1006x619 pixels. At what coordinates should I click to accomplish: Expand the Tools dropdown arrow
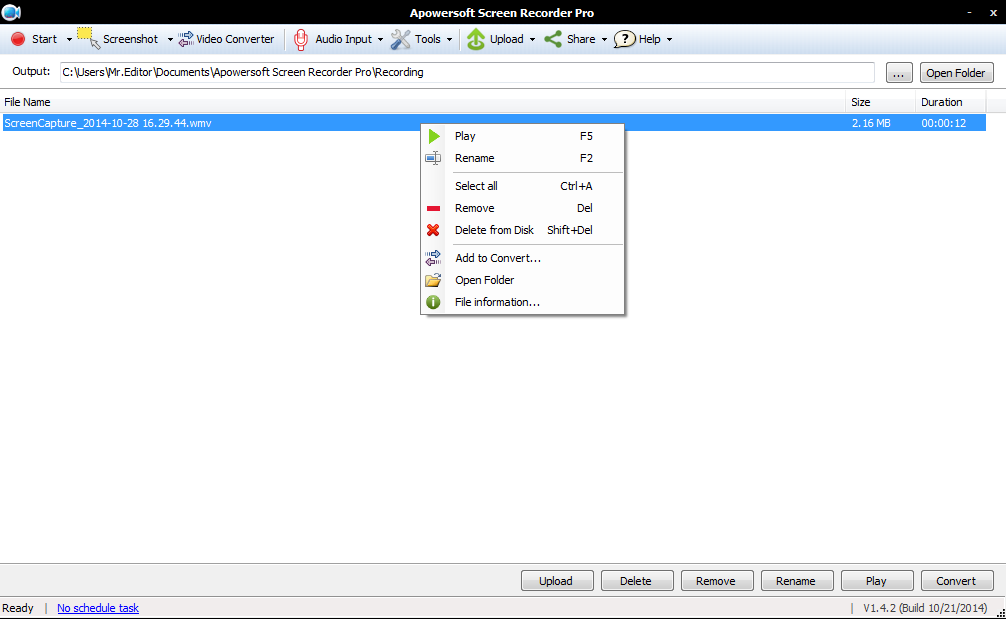click(x=449, y=40)
